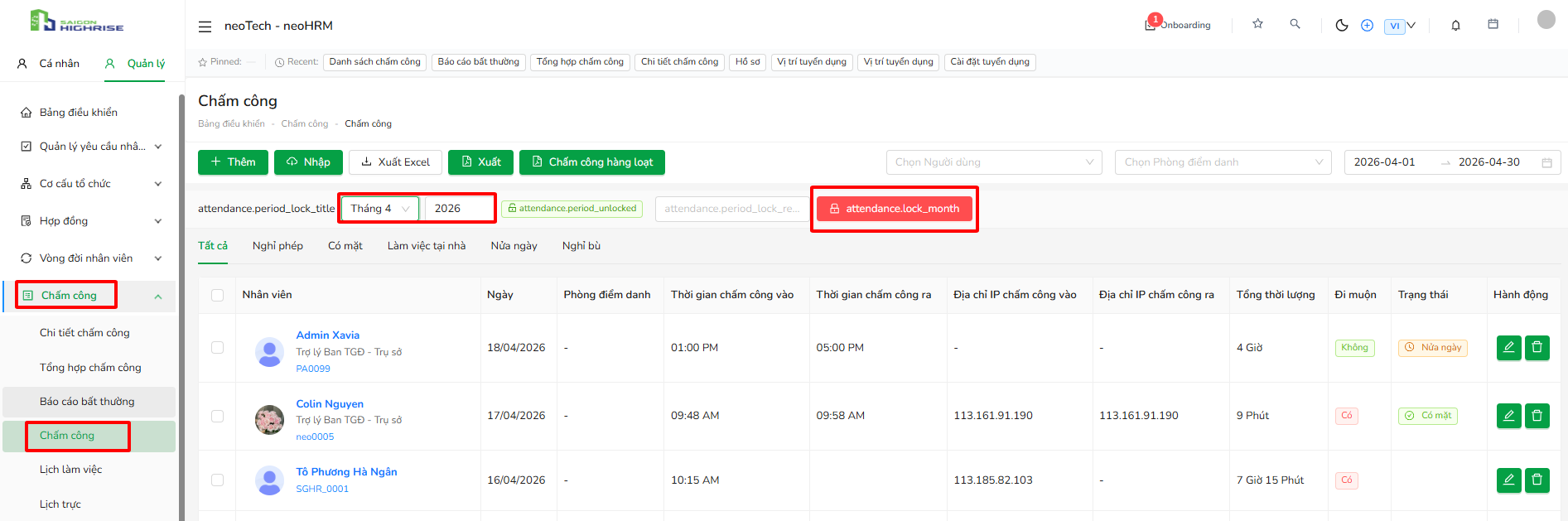Open Chi tiết chấm công sidebar item
The height and width of the screenshot is (521, 1568).
click(84, 333)
